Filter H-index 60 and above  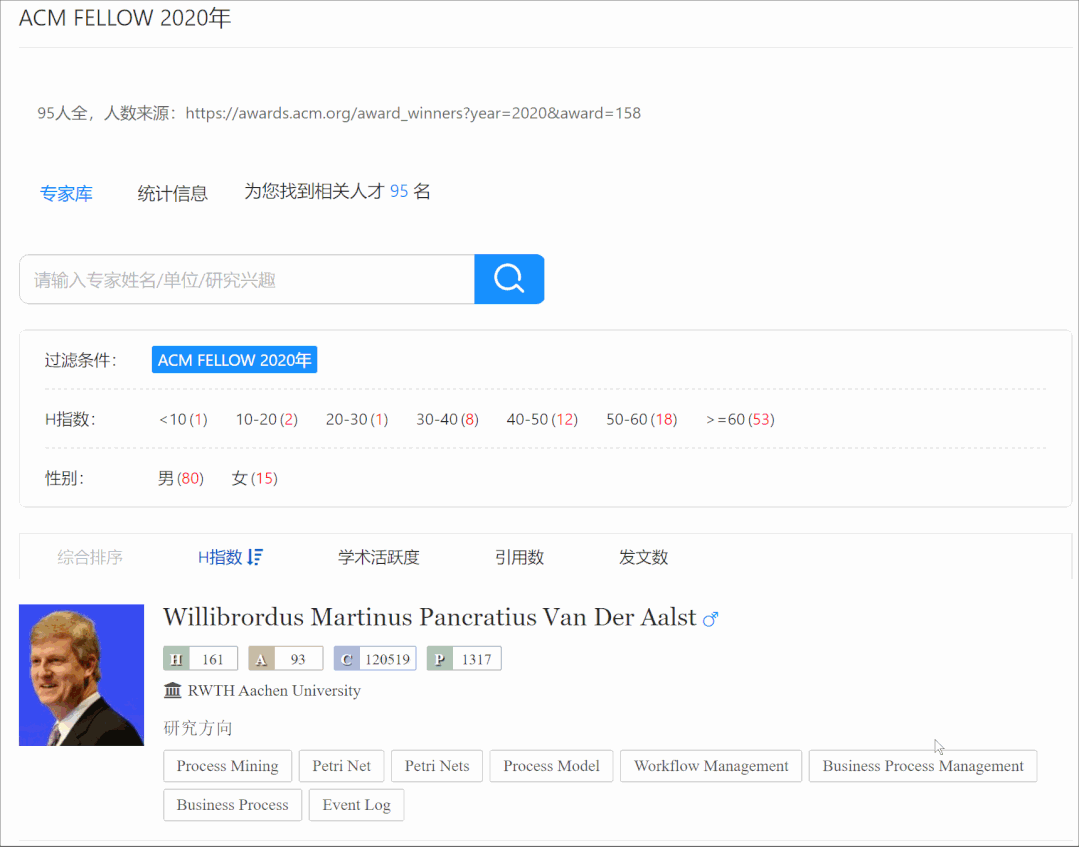(740, 419)
